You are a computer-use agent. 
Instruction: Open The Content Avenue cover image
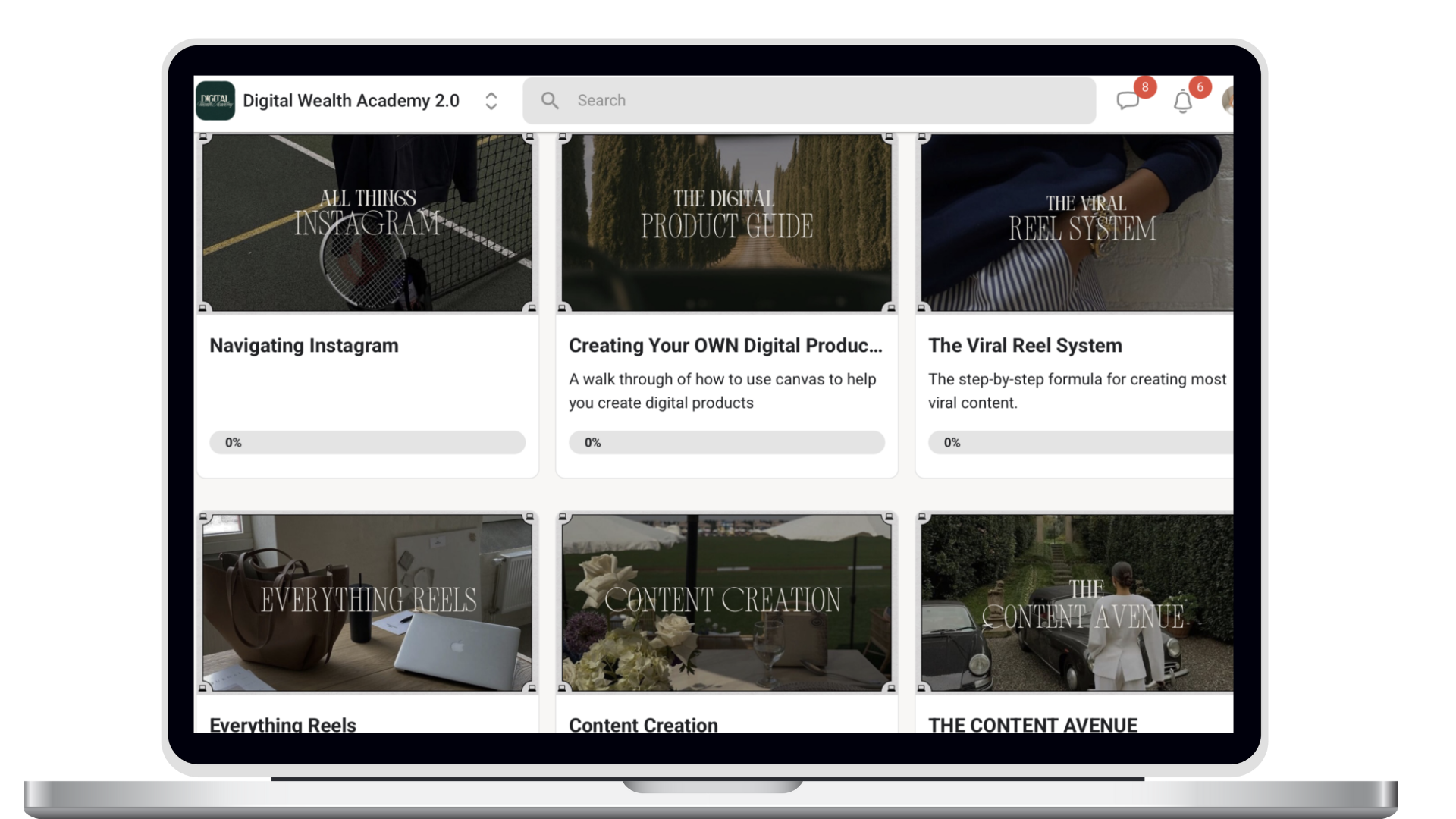1077,603
